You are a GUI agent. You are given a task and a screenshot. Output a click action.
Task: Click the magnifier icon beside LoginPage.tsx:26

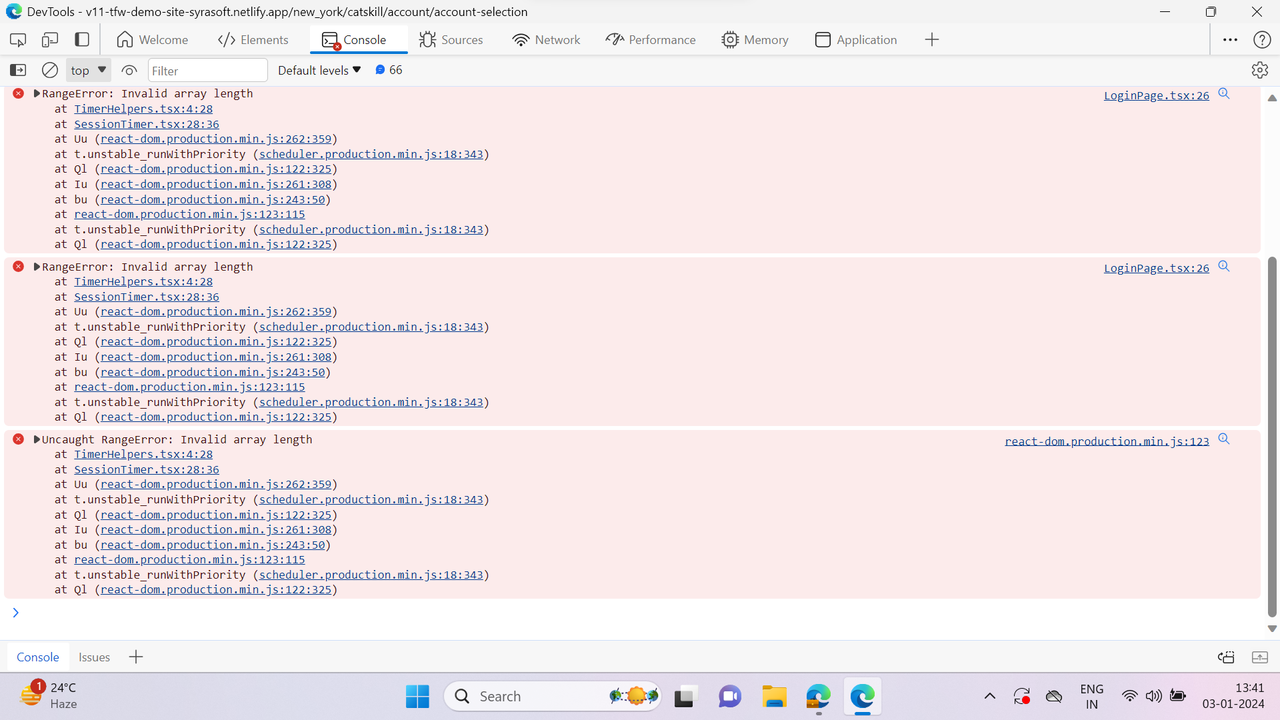1224,94
